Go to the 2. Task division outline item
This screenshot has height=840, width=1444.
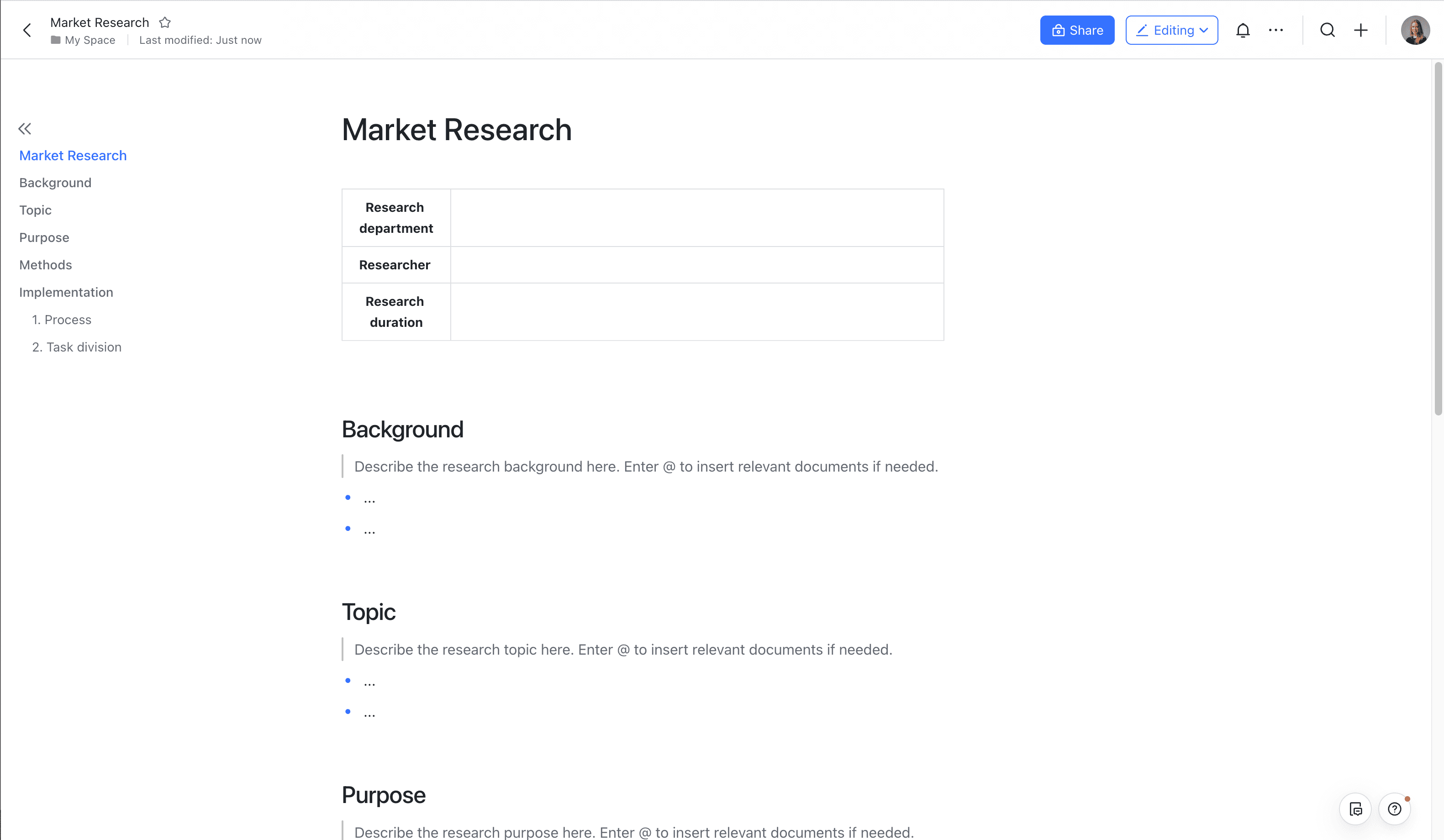(77, 347)
